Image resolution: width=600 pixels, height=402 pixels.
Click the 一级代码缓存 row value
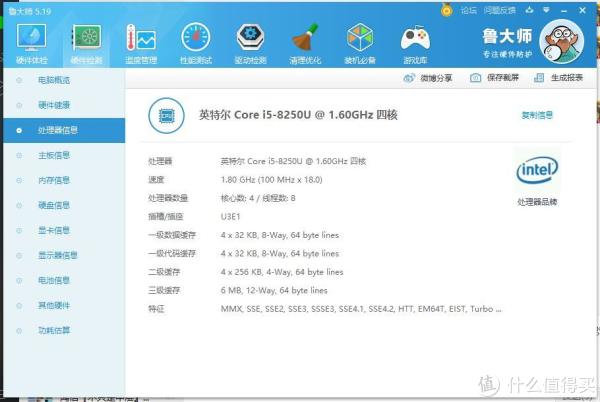280,254
